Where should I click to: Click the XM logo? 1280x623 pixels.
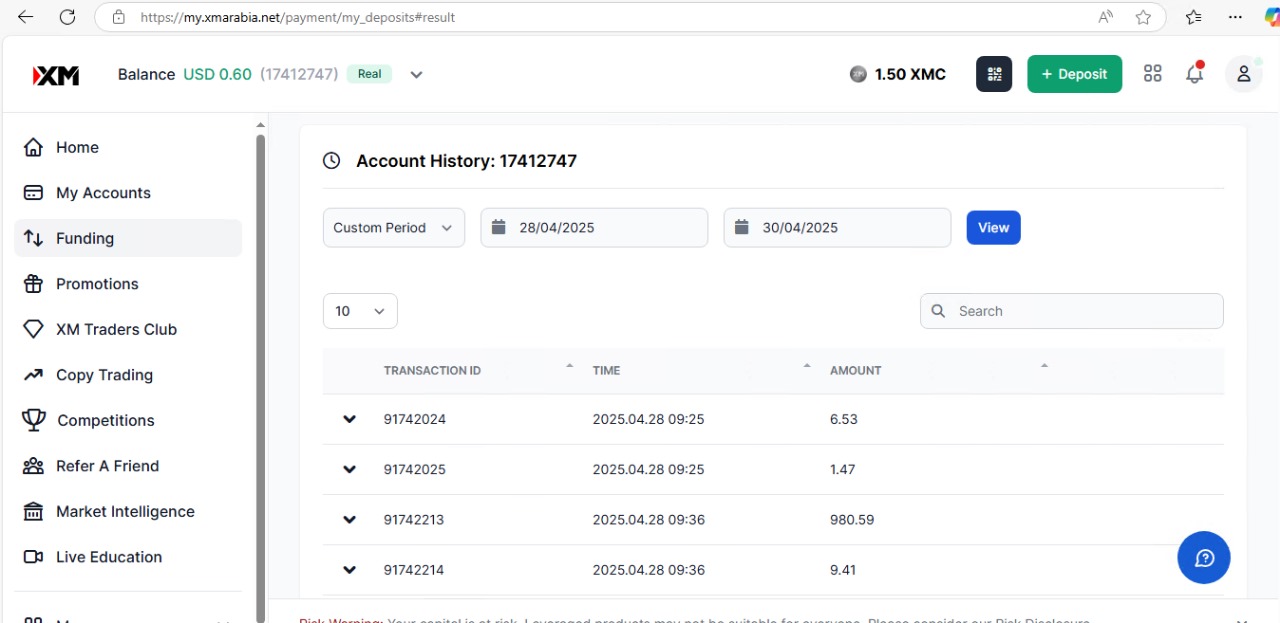click(56, 75)
